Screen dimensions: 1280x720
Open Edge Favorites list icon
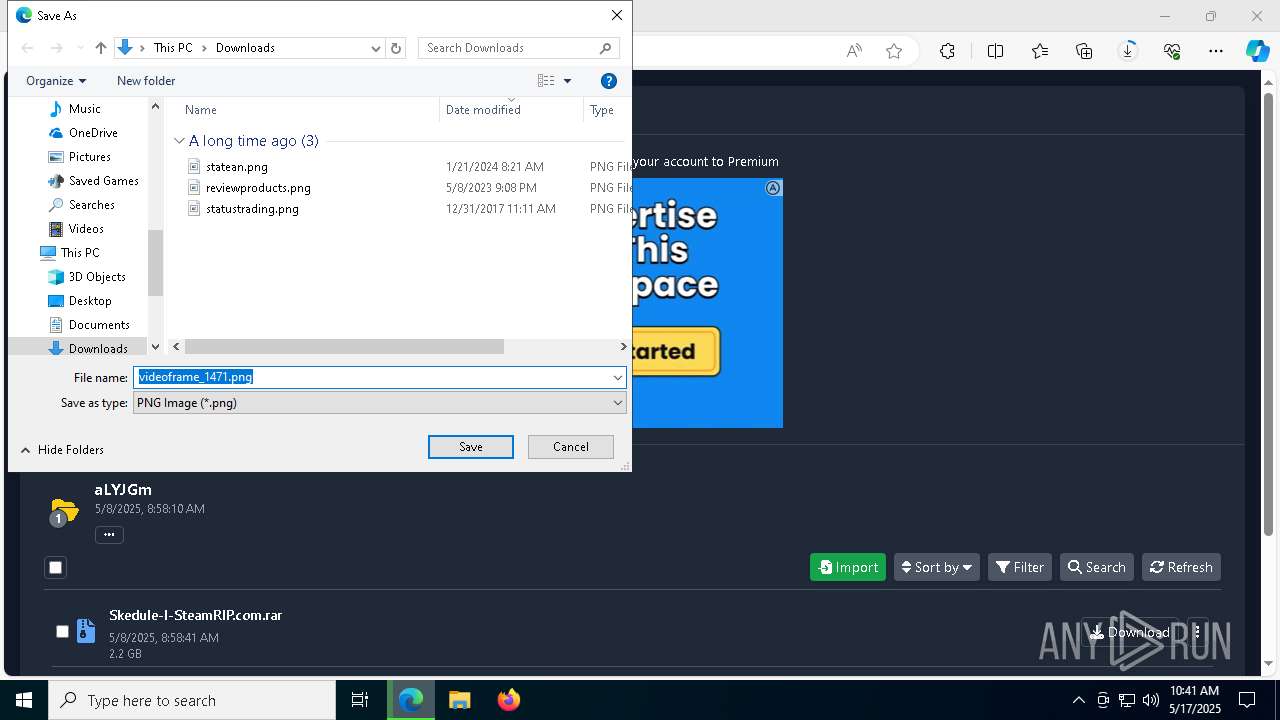pos(1040,51)
